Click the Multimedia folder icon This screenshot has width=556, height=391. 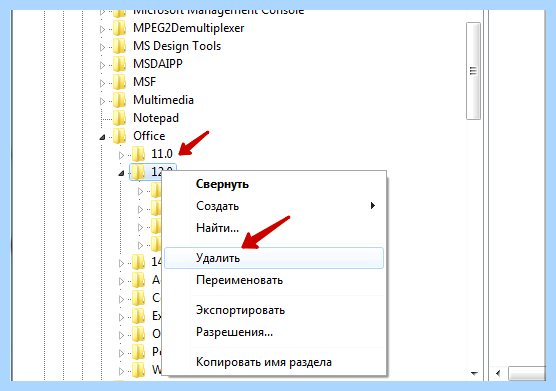119,100
